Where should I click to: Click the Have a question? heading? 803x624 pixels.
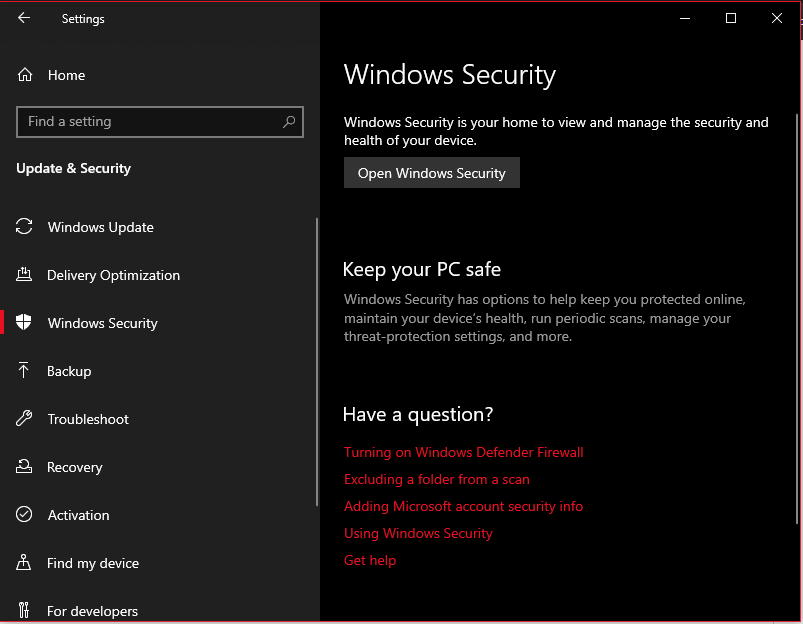click(418, 414)
